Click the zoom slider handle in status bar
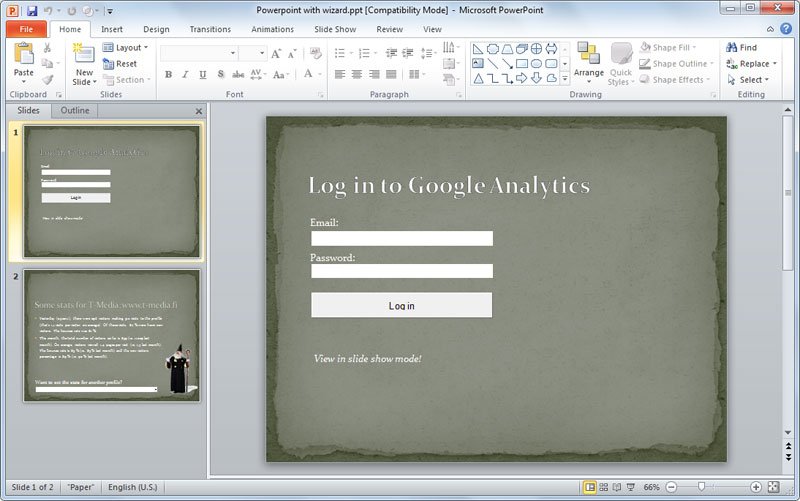Image resolution: width=800 pixels, height=501 pixels. (703, 487)
